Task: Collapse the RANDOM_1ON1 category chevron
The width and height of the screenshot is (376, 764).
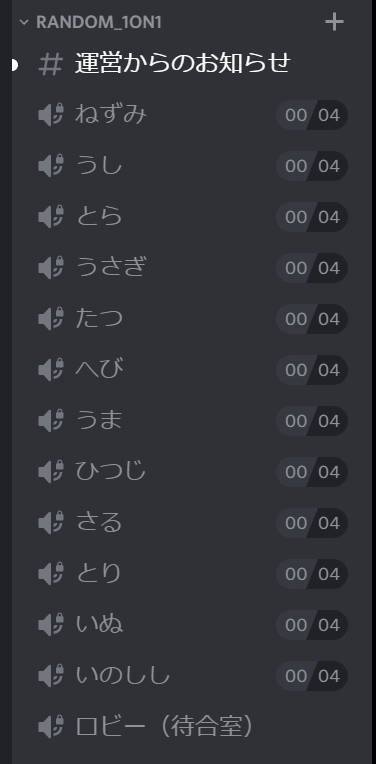Action: pyautogui.click(x=23, y=22)
